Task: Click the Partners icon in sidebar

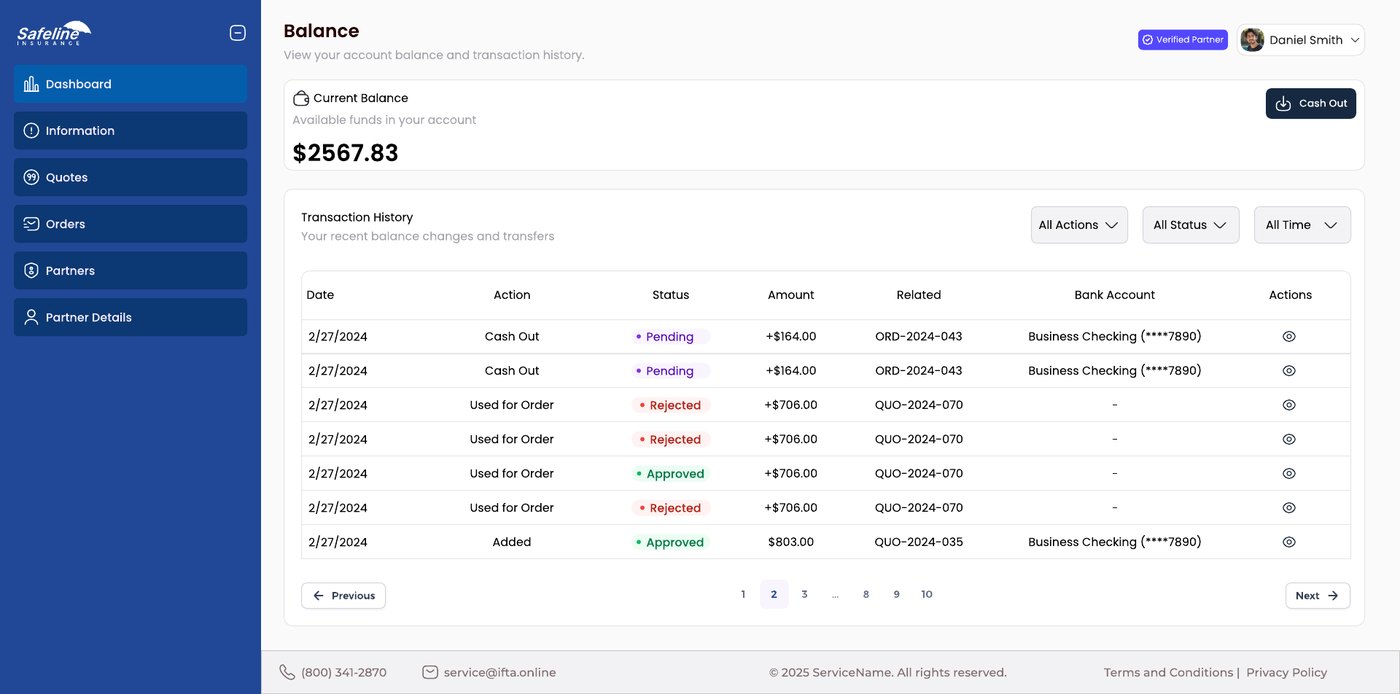Action: [x=31, y=271]
